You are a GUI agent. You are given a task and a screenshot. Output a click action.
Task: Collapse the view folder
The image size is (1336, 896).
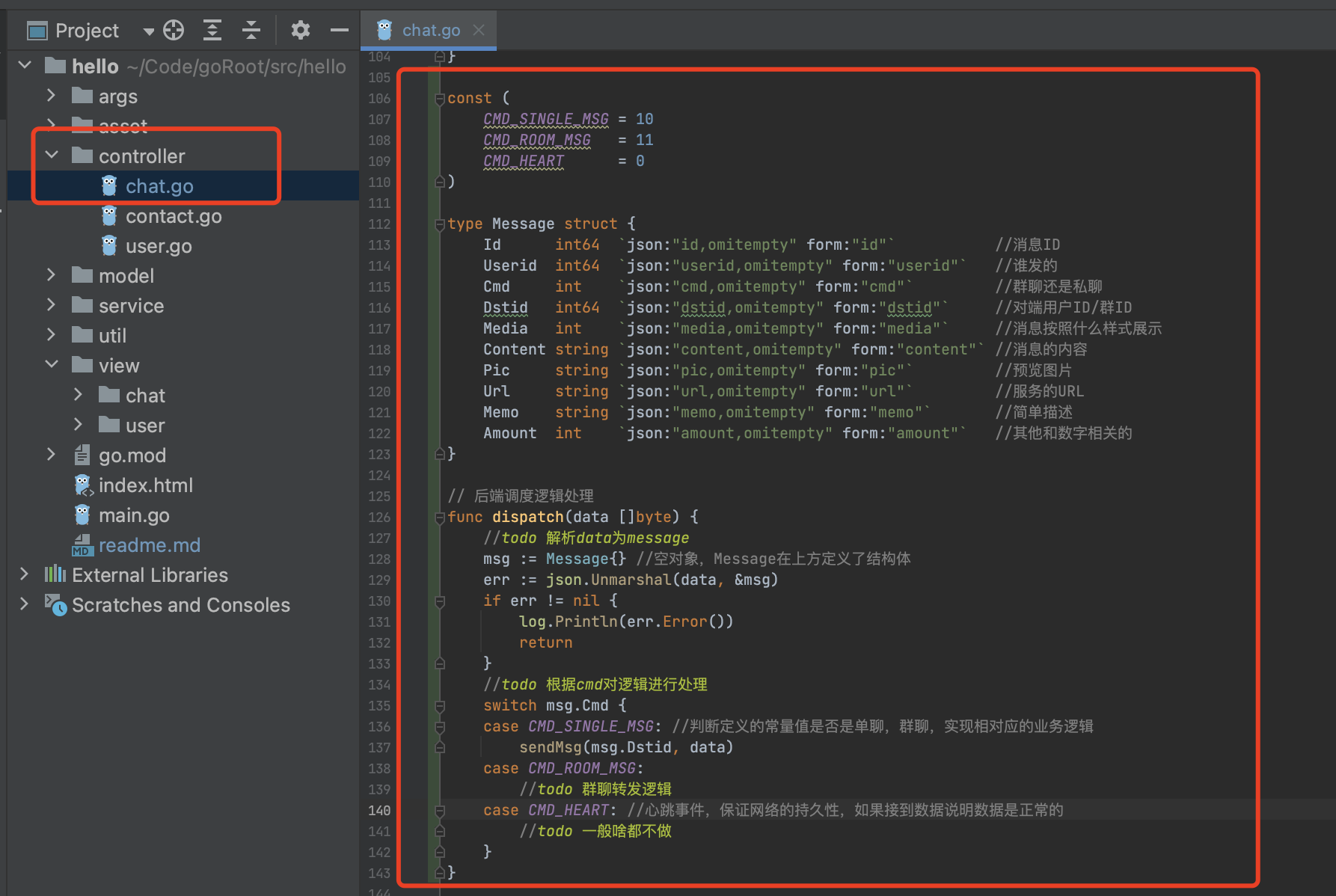point(52,365)
